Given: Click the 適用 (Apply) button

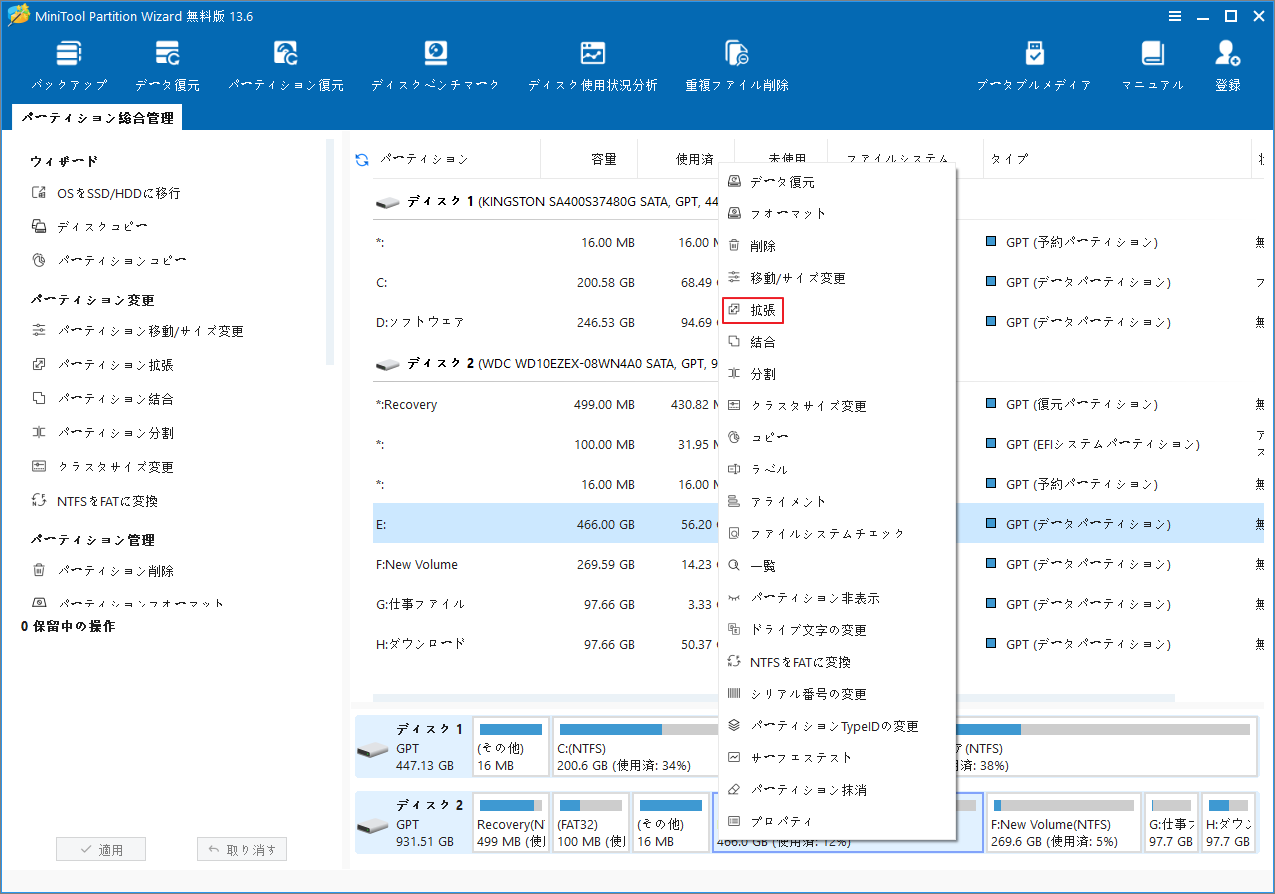Looking at the screenshot, I should click(x=100, y=848).
